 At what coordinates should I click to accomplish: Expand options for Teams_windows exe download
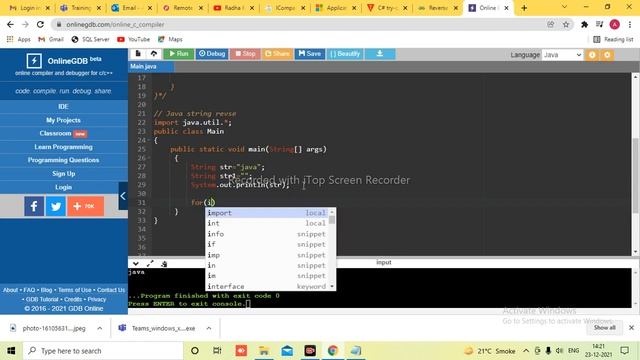coord(209,328)
